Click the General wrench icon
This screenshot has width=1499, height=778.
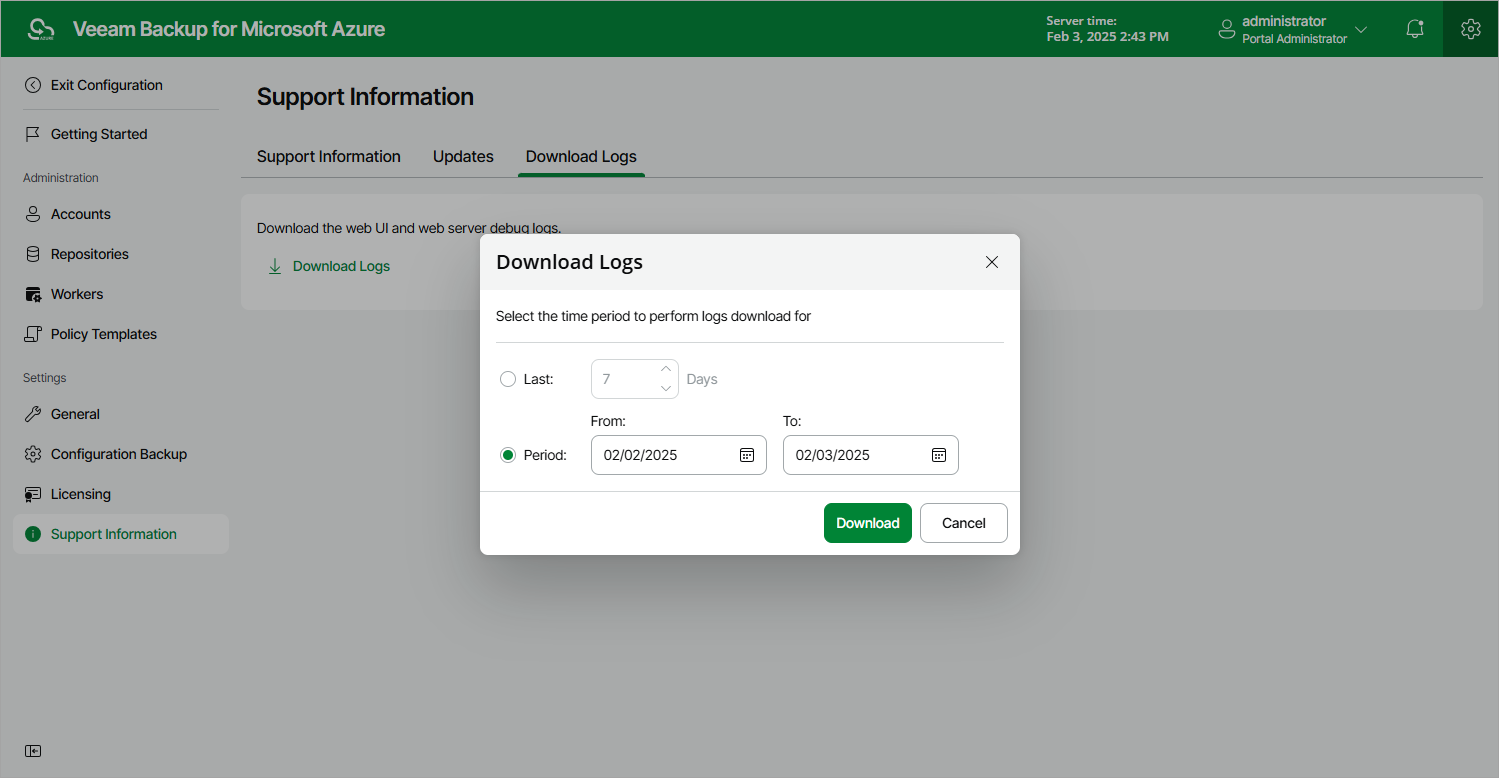click(33, 414)
